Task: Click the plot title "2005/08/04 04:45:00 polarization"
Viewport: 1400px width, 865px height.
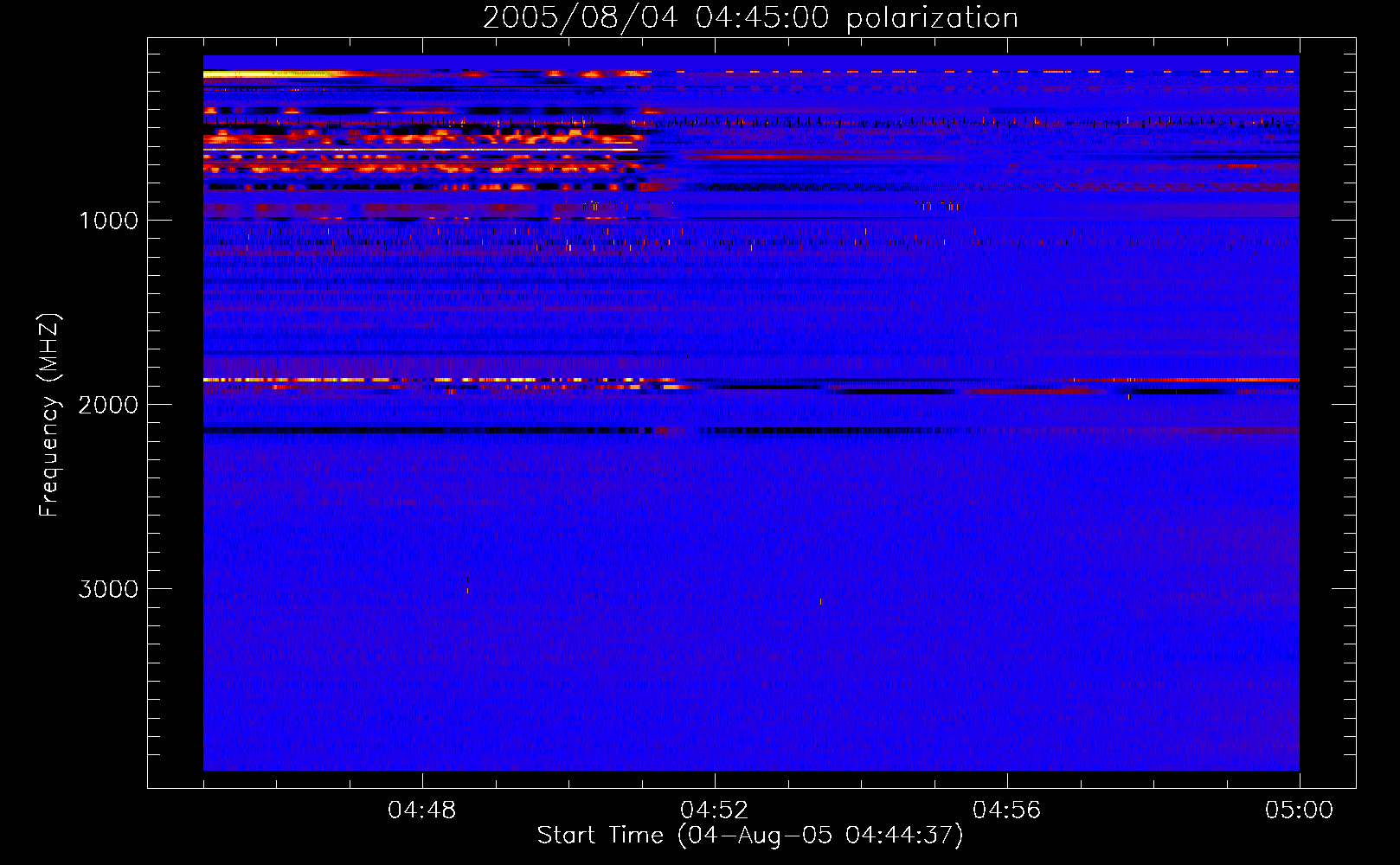Action: pos(750,17)
